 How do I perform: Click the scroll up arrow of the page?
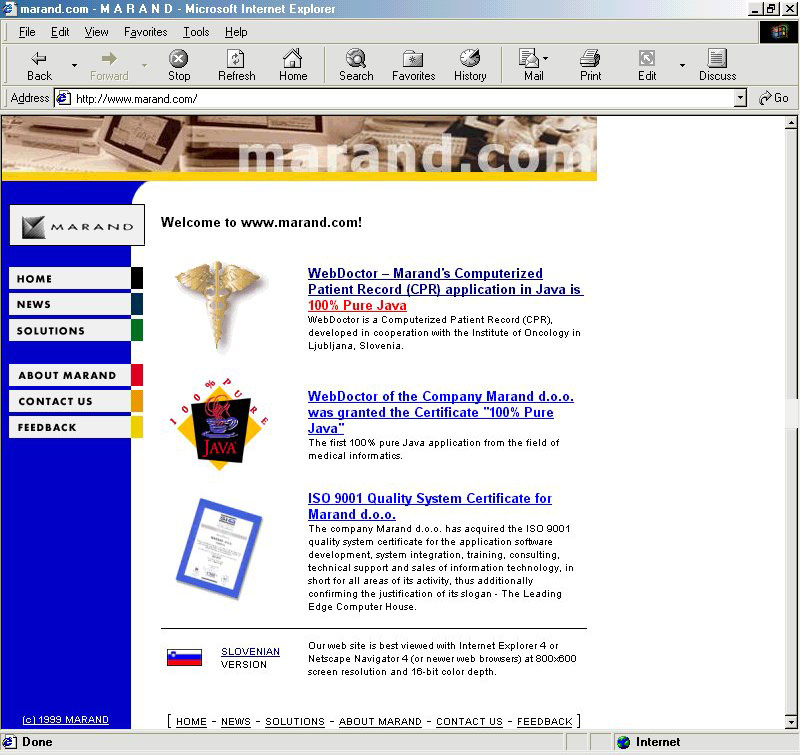[791, 122]
